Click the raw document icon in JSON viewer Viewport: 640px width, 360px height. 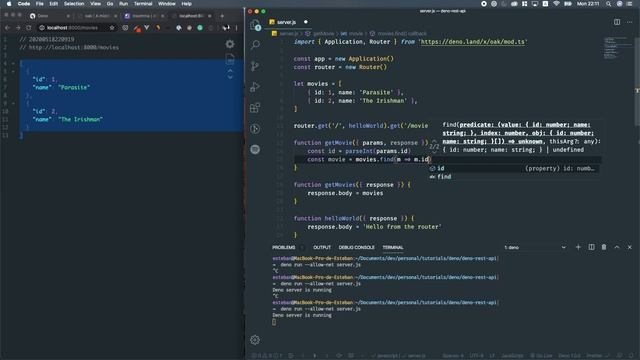pos(230,59)
